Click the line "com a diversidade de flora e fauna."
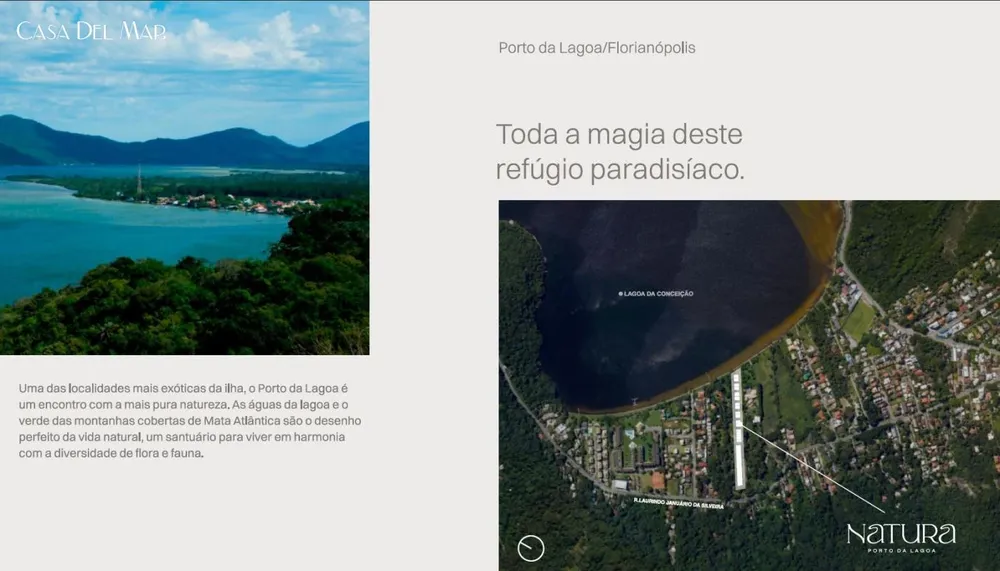 (111, 454)
